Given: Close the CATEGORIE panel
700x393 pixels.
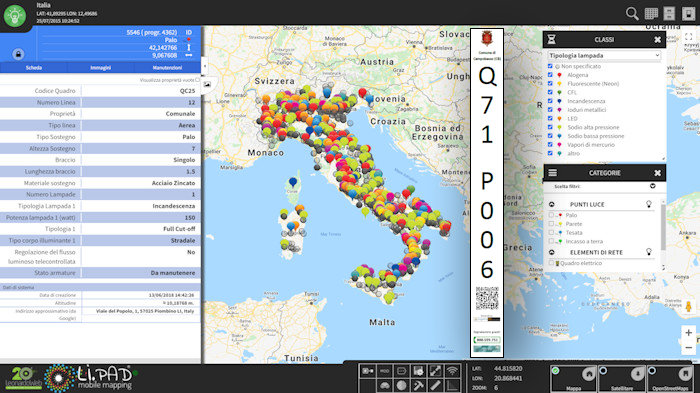Looking at the screenshot, I should pyautogui.click(x=658, y=173).
